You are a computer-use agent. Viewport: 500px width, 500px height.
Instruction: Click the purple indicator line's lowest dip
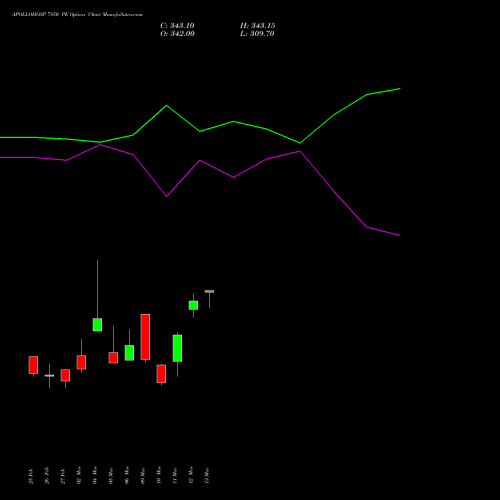click(400, 235)
